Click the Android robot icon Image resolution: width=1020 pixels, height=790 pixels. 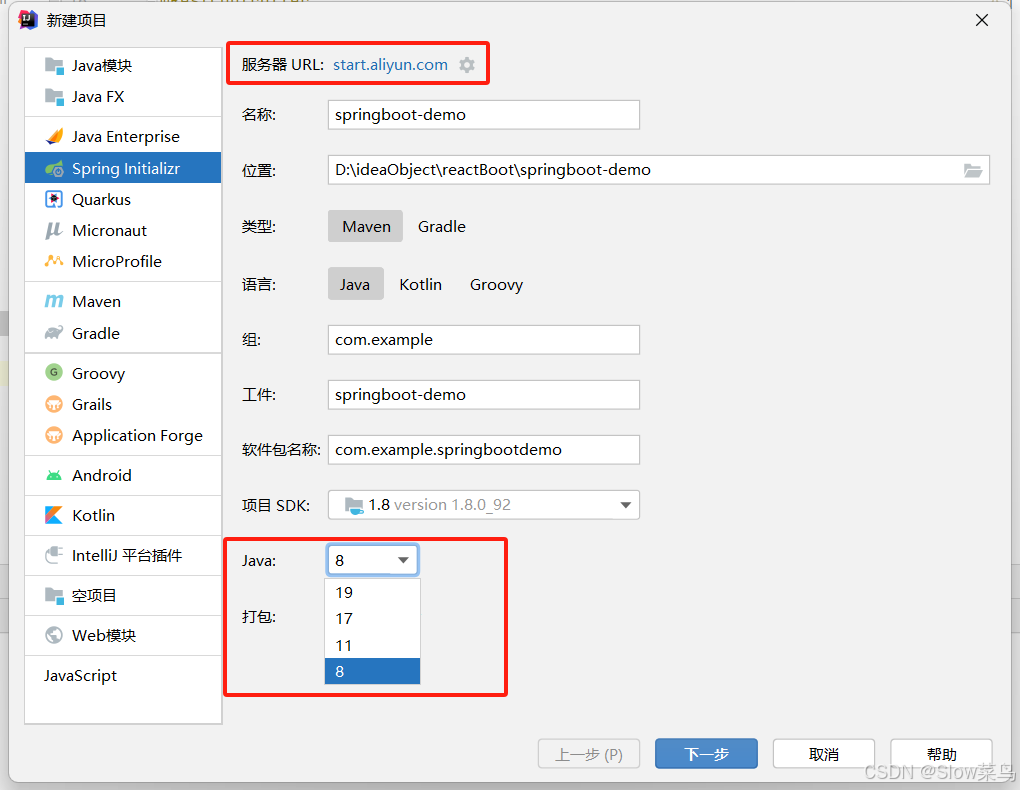pyautogui.click(x=54, y=476)
